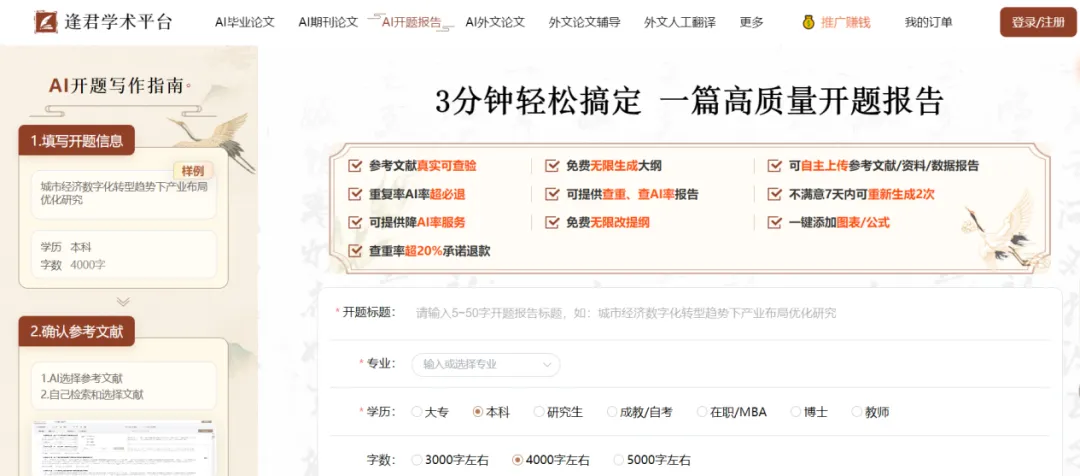Click checkmark icon beside 可自主上传参考文献
The width and height of the screenshot is (1080, 476).
coord(776,166)
